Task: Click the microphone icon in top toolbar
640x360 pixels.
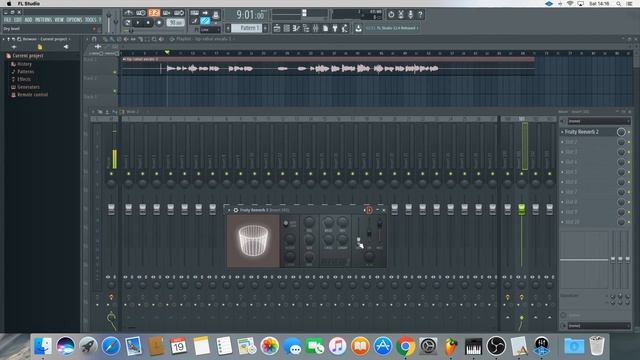Action: pos(411,15)
